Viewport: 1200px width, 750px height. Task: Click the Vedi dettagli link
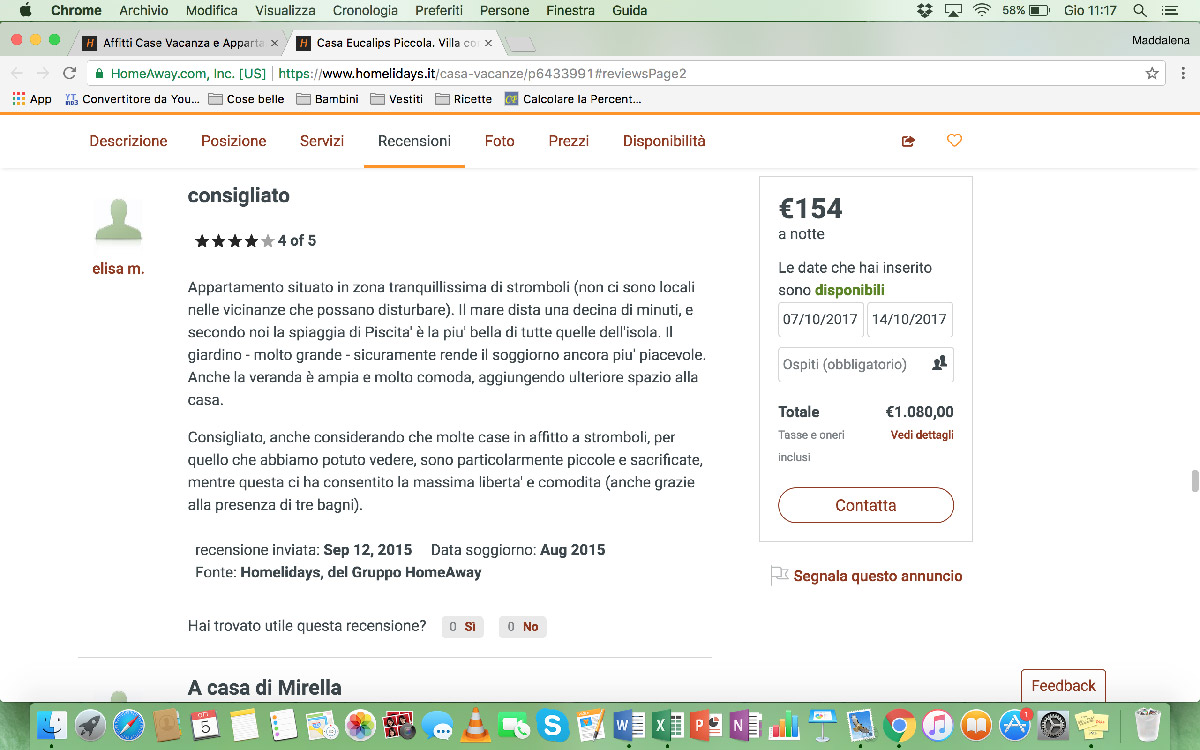point(921,435)
